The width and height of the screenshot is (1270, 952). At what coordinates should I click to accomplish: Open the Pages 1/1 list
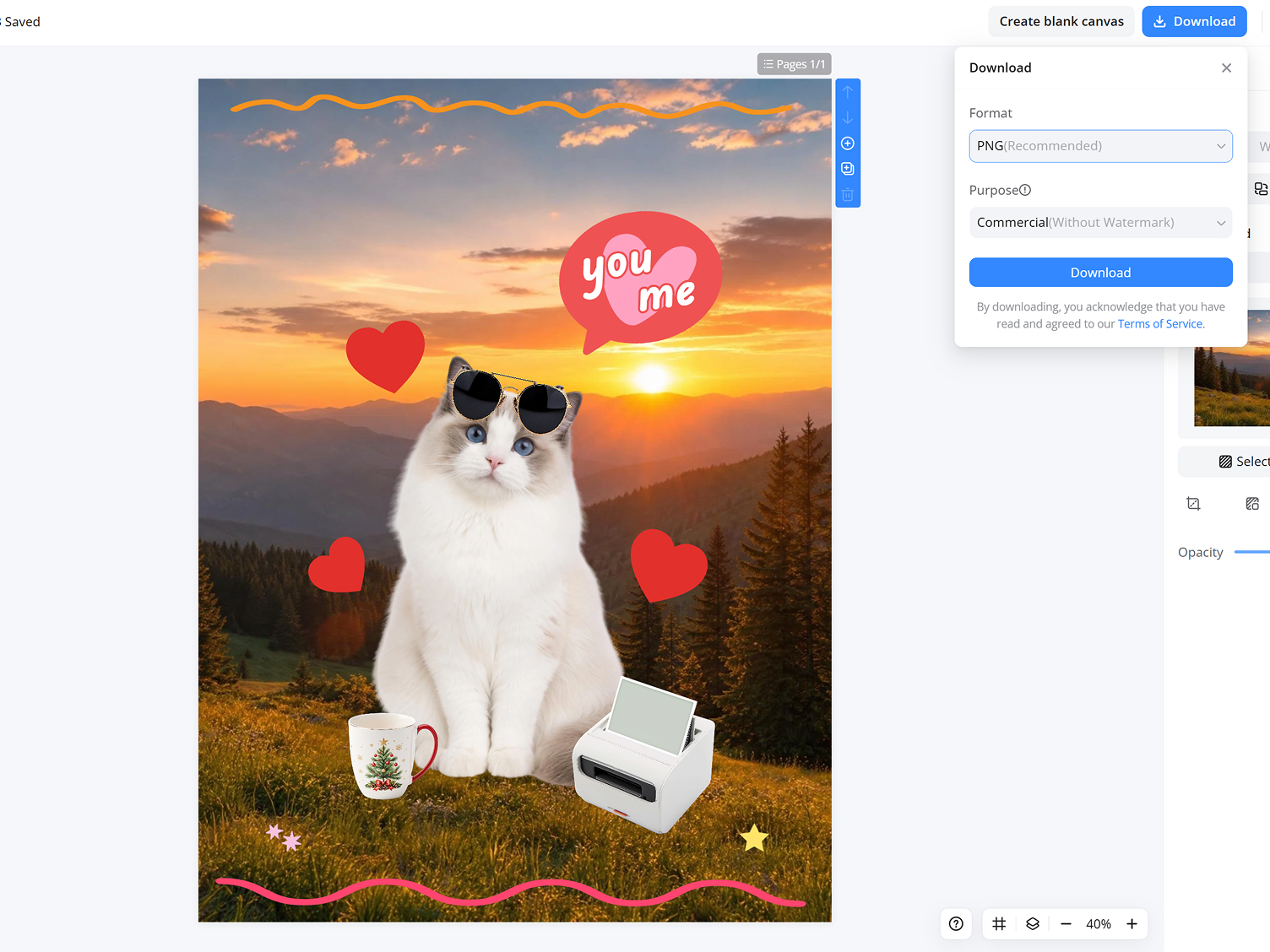click(x=795, y=64)
